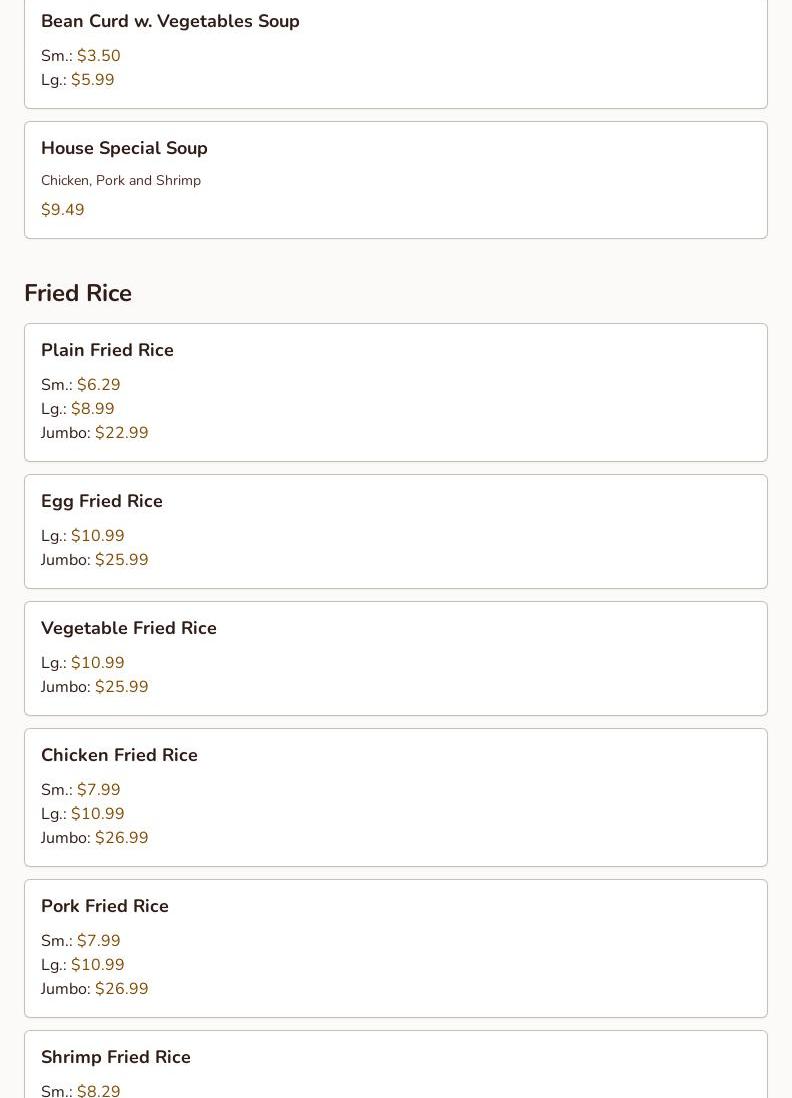Pick the Jumbo $26.99 Pork Fried Rice
This screenshot has width=792, height=1098.
[x=121, y=989]
